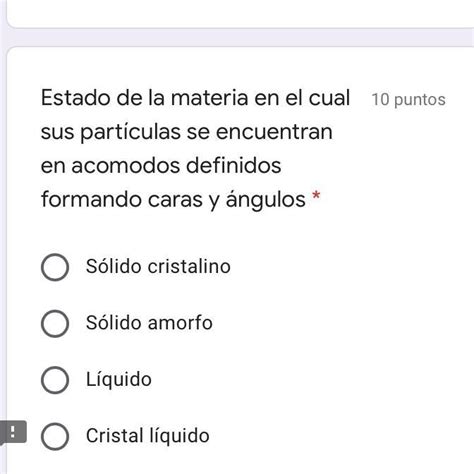Click blank space below 10 puntos

point(409,150)
